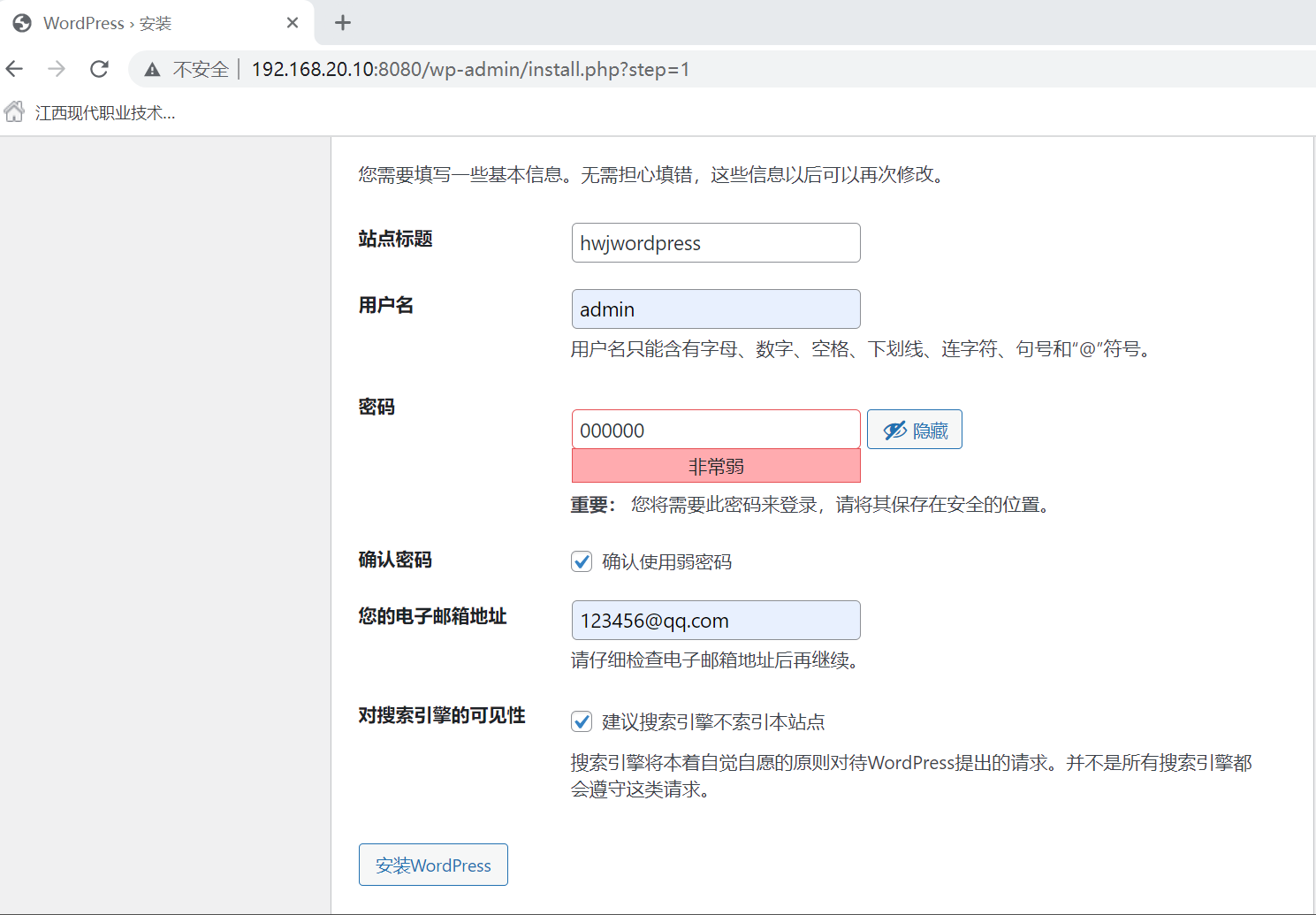1316x915 pixels.
Task: Click the 确认密码 label
Action: (395, 560)
